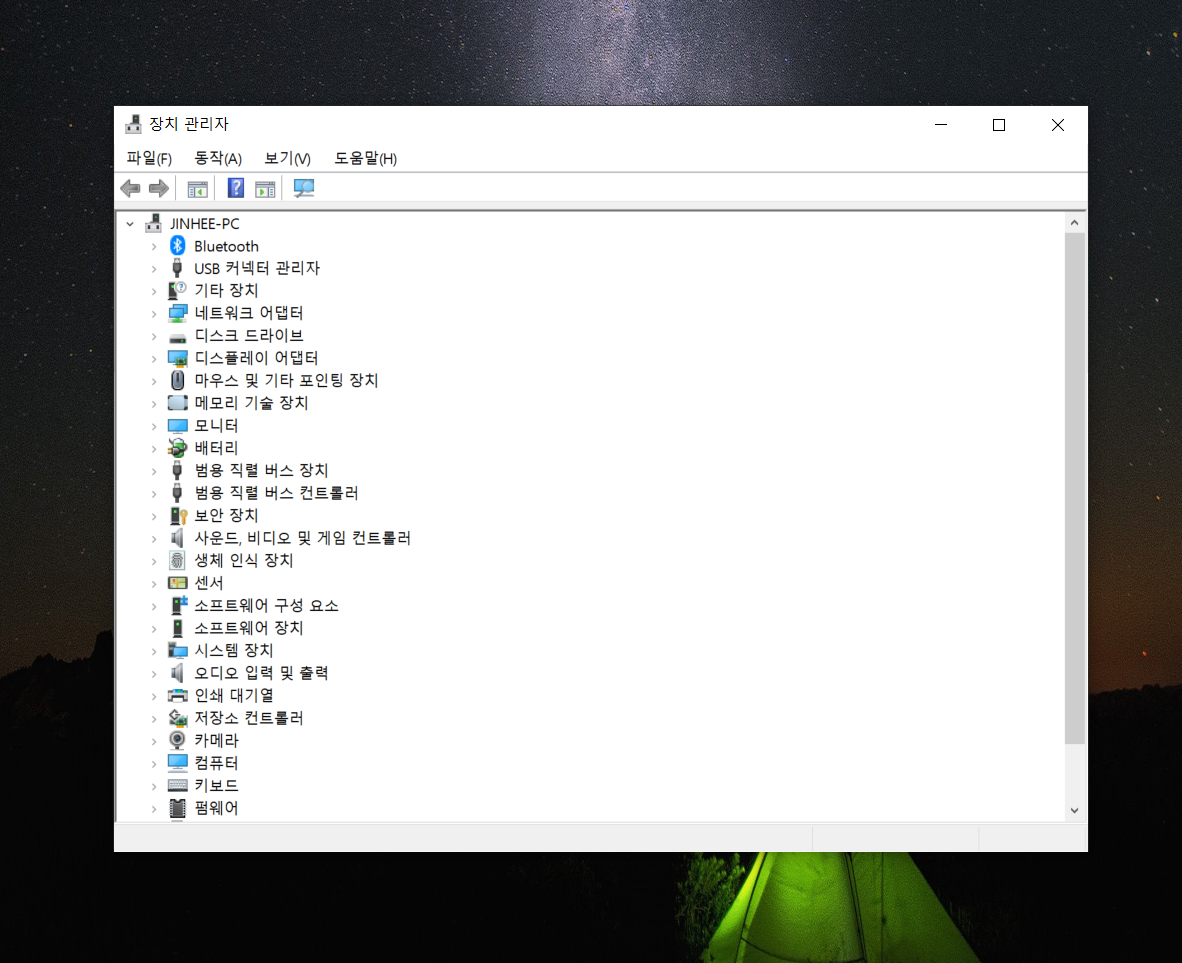Click the printer icon for 인쇄 대기열

point(177,695)
